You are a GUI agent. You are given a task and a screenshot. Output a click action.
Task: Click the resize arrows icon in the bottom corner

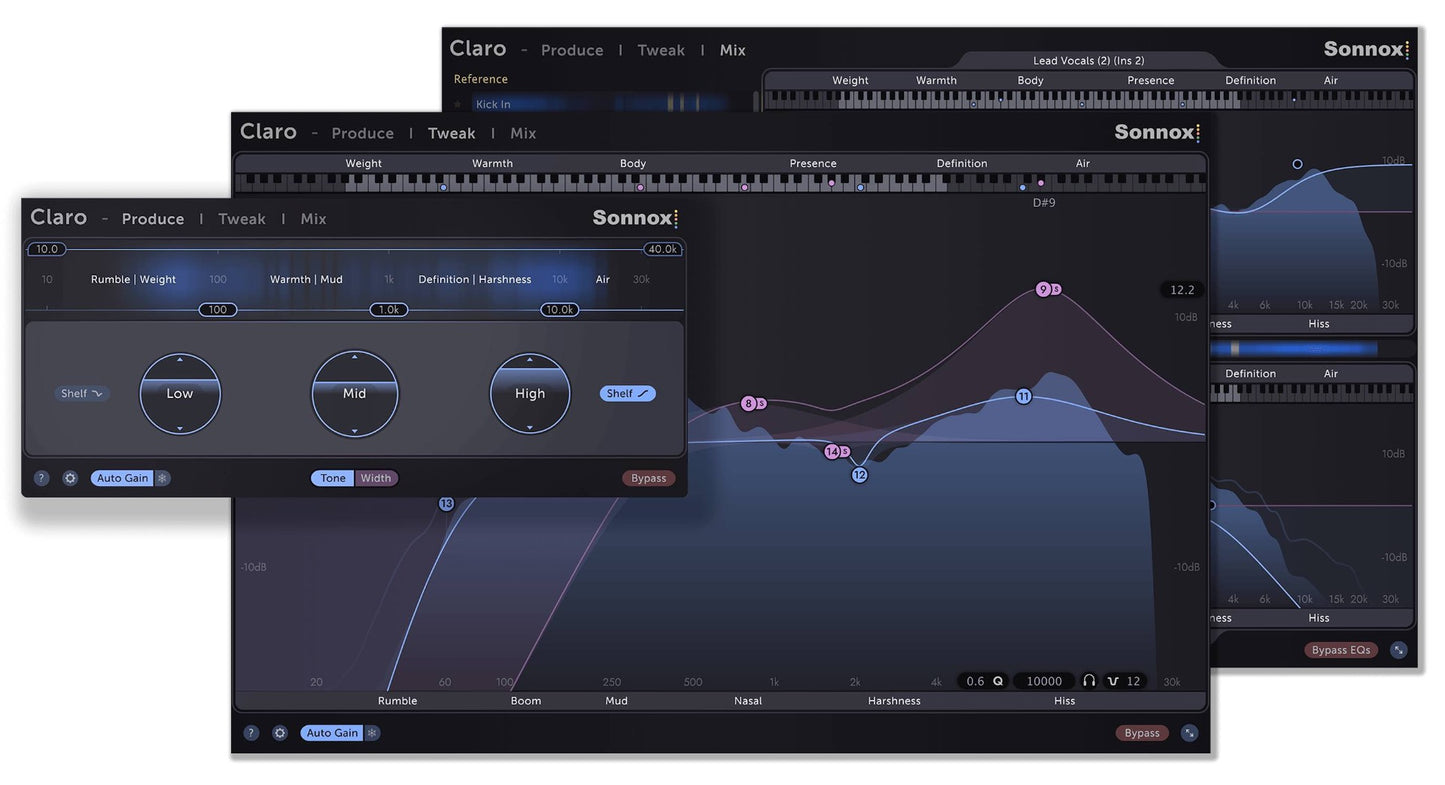click(x=1190, y=733)
